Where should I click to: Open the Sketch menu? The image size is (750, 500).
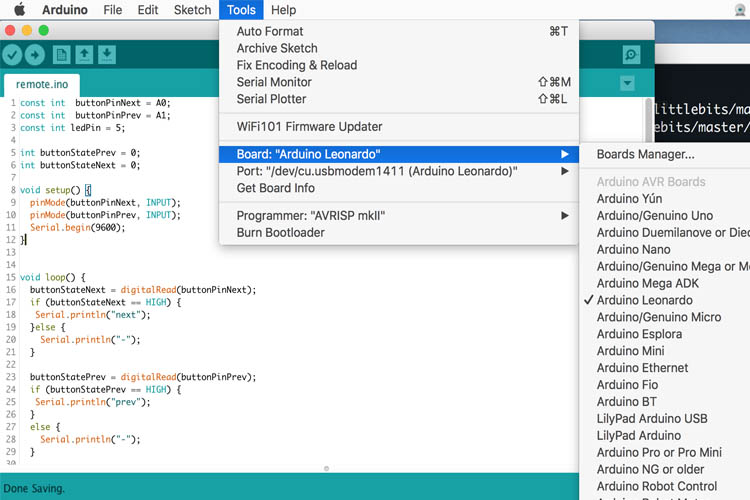192,10
